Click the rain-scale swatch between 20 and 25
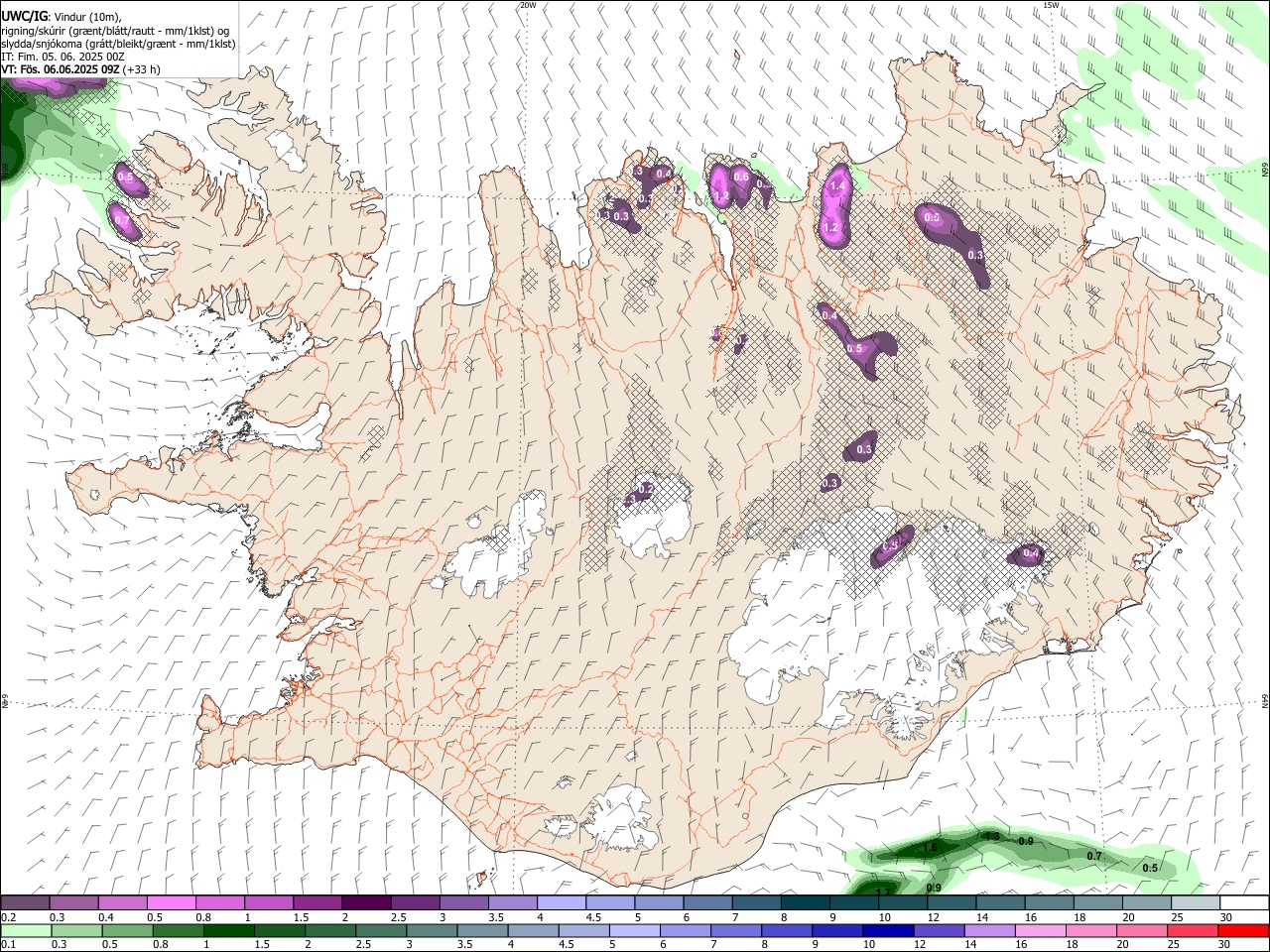Screen dimensions: 1270x952 point(1142,930)
